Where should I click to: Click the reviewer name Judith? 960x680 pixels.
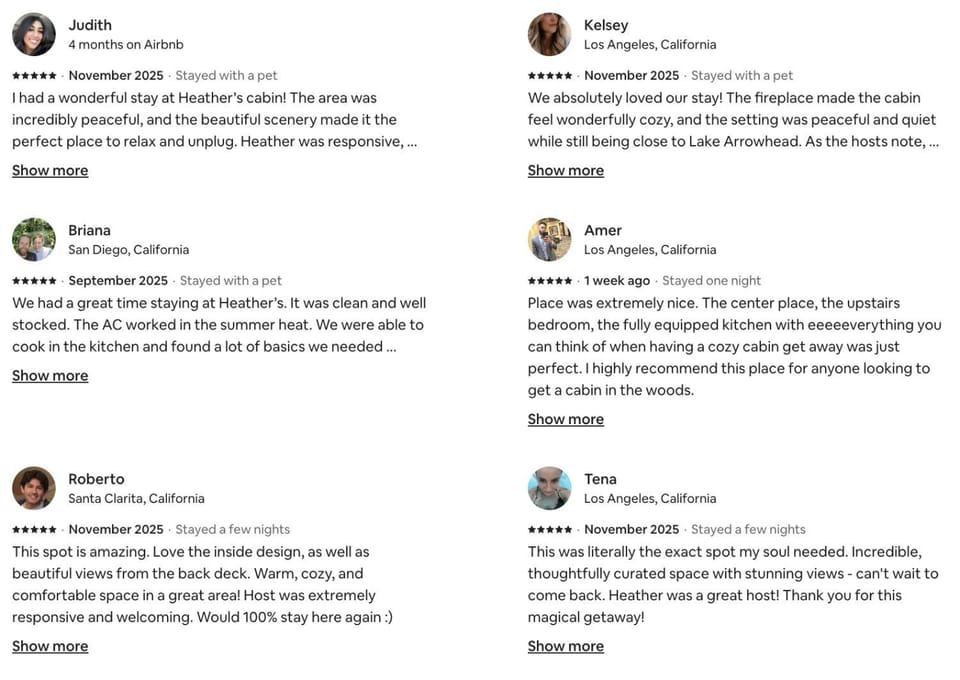coord(90,25)
